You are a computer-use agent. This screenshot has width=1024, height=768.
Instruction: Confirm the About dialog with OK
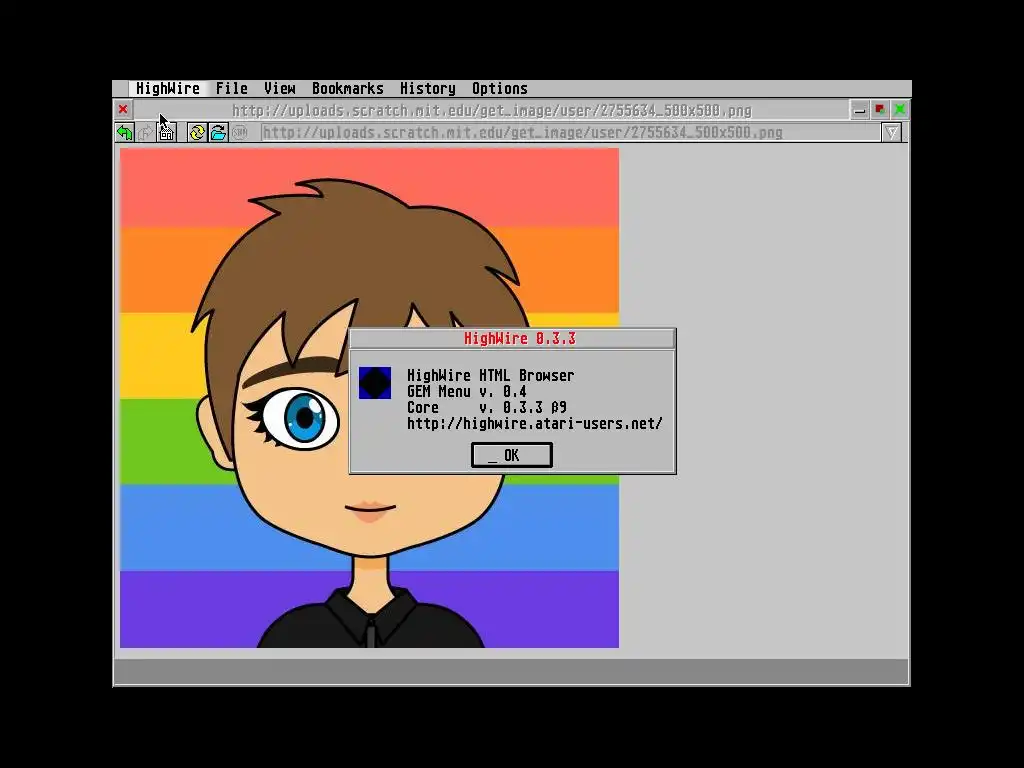[511, 455]
